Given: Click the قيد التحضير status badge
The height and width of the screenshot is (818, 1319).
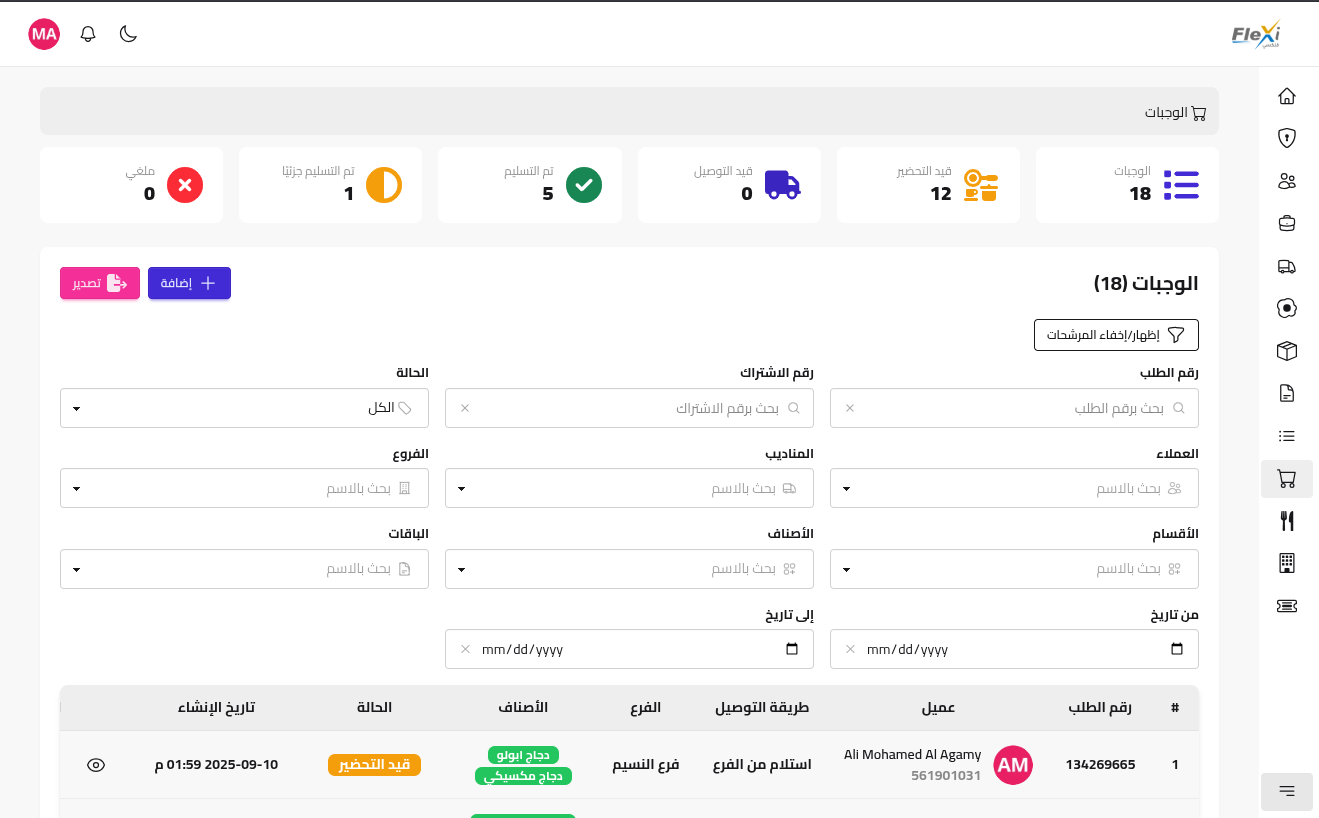Looking at the screenshot, I should point(374,765).
